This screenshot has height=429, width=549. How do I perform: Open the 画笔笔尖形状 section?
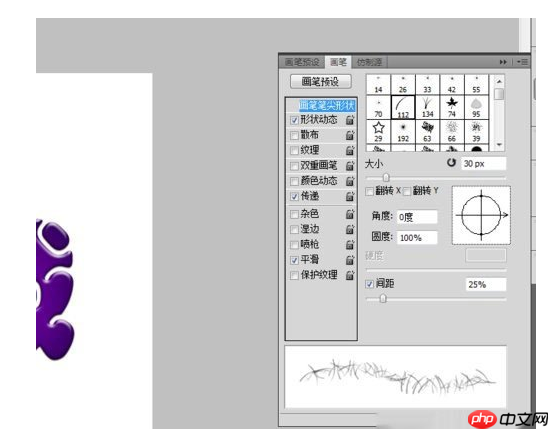click(x=327, y=105)
